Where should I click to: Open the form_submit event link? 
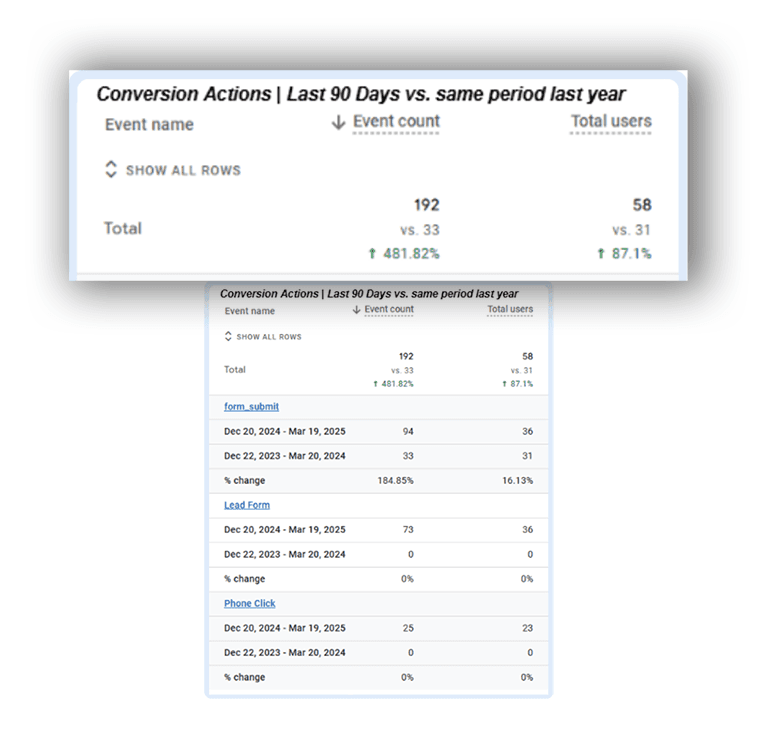[251, 407]
